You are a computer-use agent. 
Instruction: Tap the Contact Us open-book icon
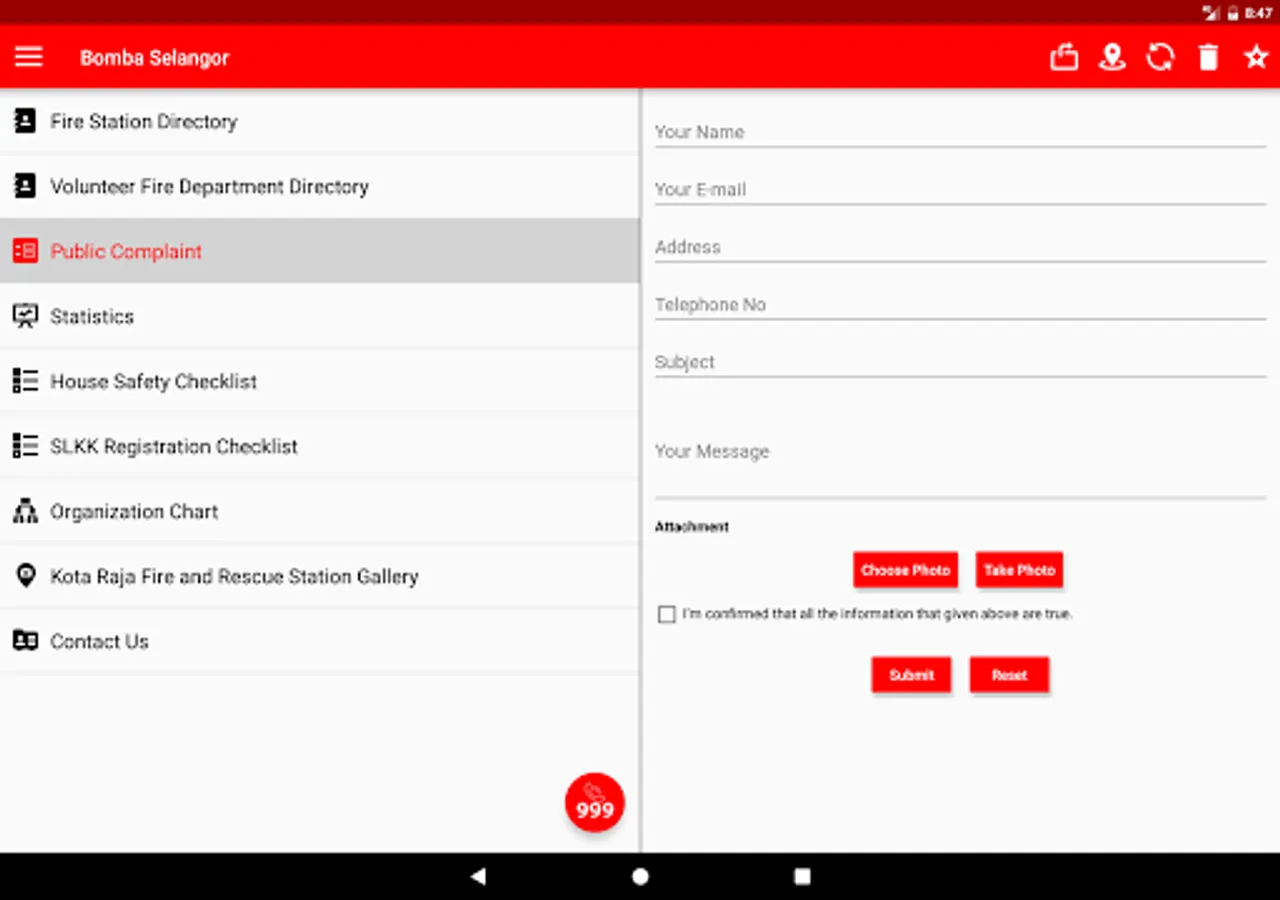point(25,641)
